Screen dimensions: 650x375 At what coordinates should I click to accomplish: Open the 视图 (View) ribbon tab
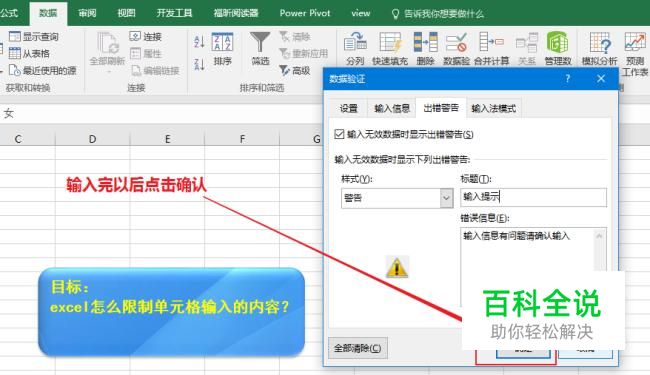click(x=126, y=13)
